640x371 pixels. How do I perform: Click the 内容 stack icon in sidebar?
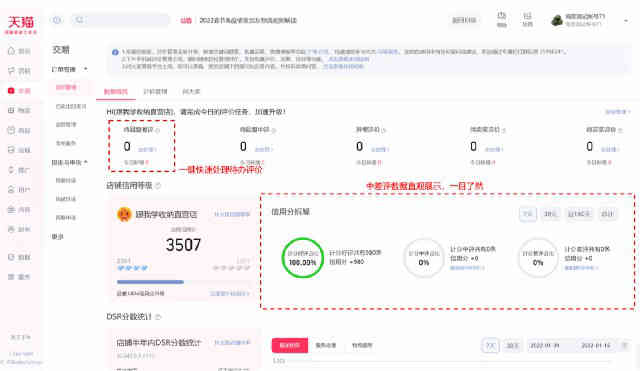(11, 209)
